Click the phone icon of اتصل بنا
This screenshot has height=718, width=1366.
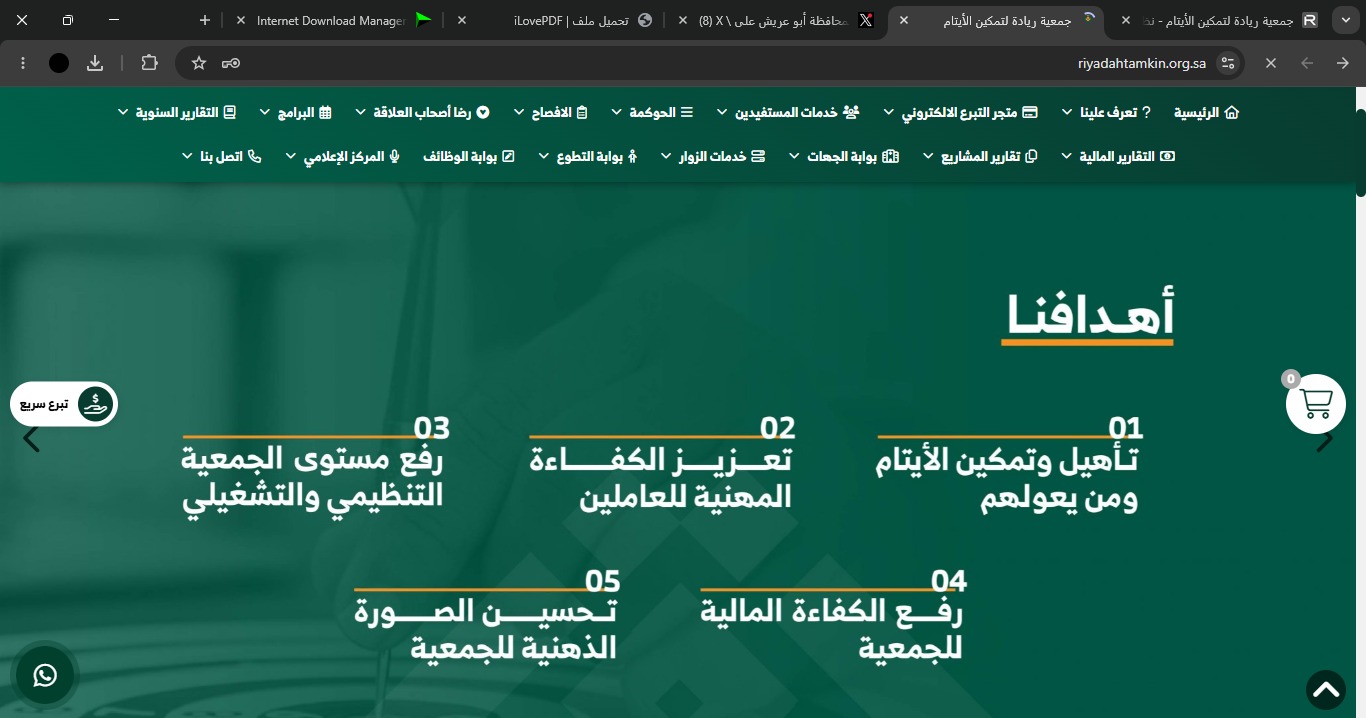coord(254,156)
